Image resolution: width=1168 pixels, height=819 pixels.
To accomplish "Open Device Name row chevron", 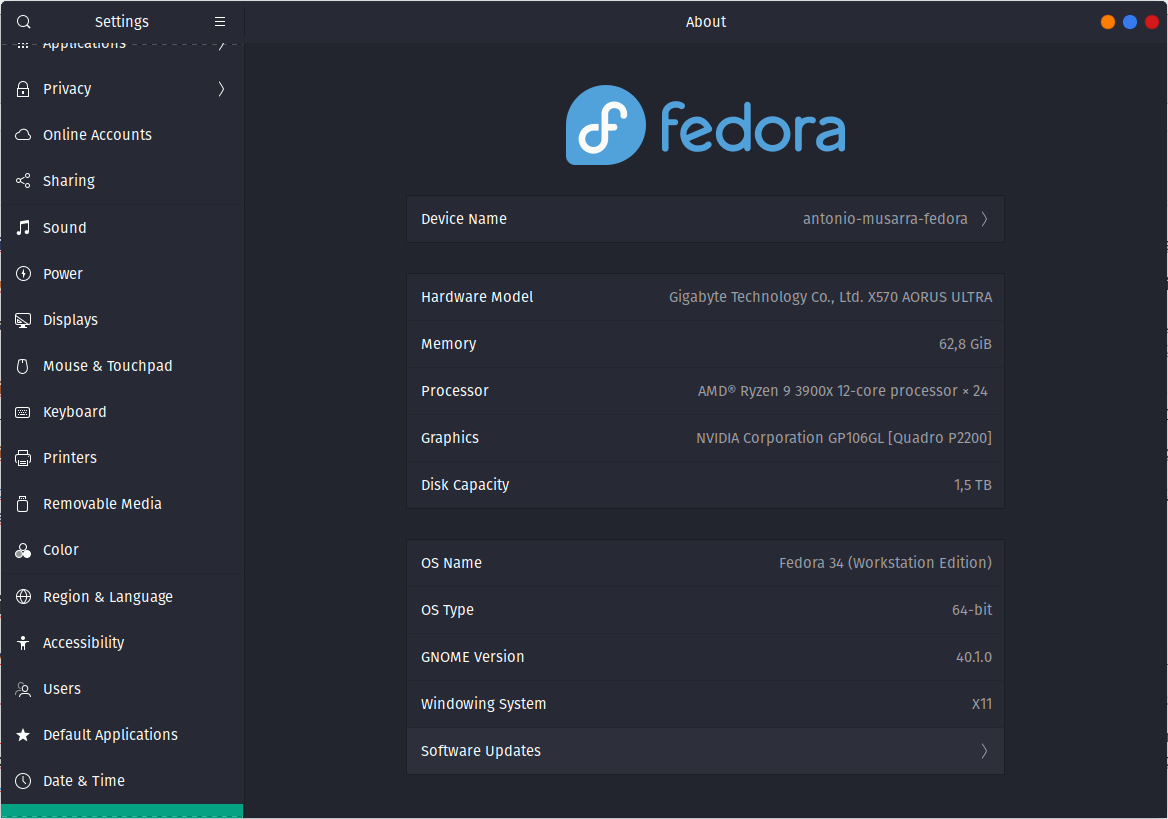I will pos(984,218).
